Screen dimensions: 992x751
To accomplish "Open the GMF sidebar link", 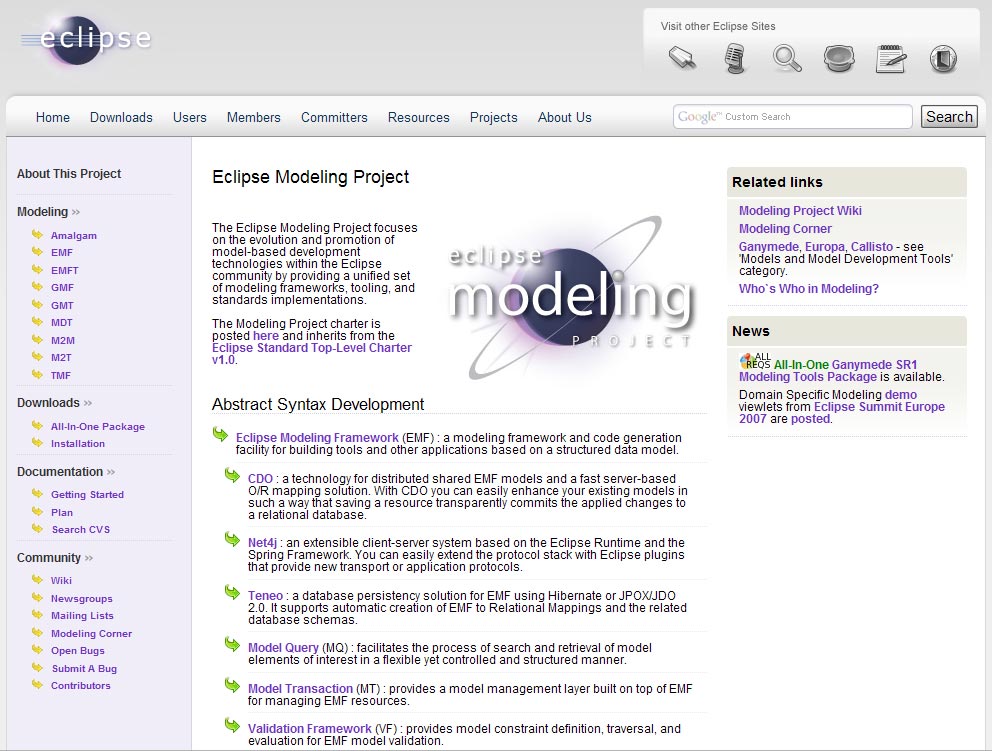I will [62, 287].
